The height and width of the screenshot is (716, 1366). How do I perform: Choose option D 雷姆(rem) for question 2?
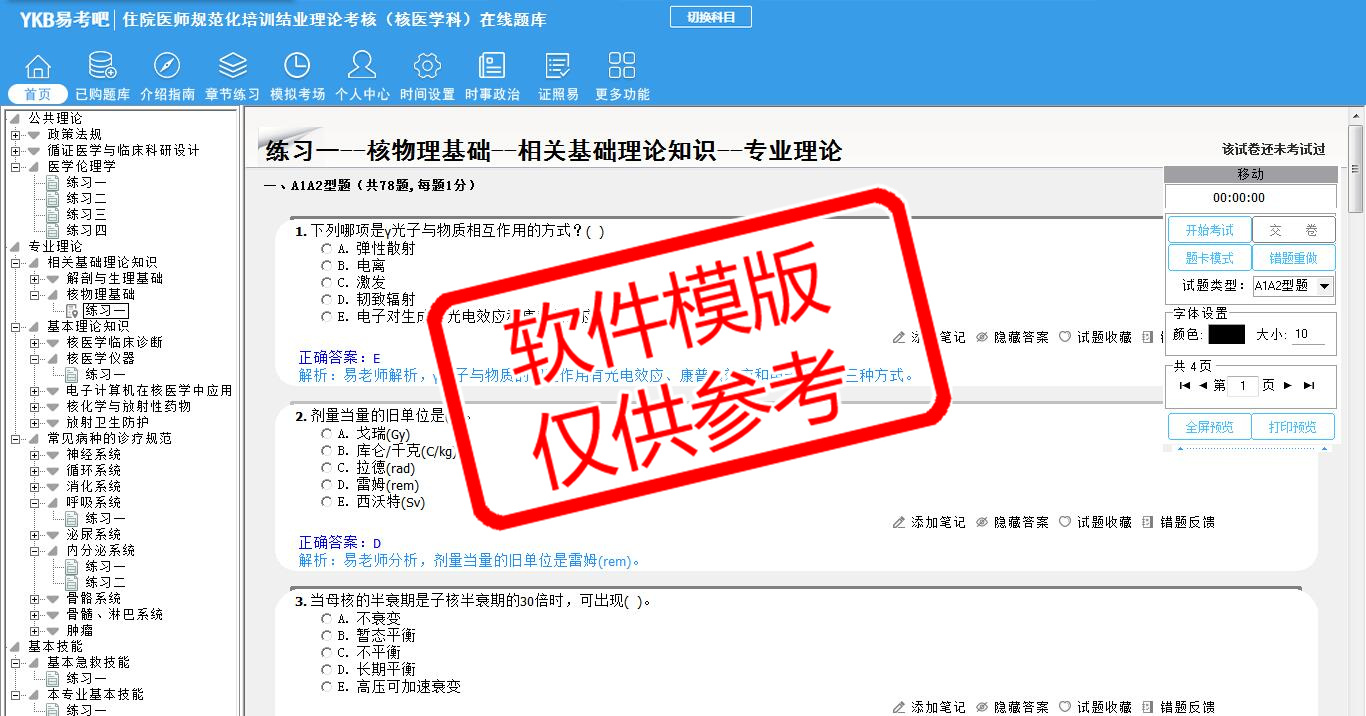327,485
